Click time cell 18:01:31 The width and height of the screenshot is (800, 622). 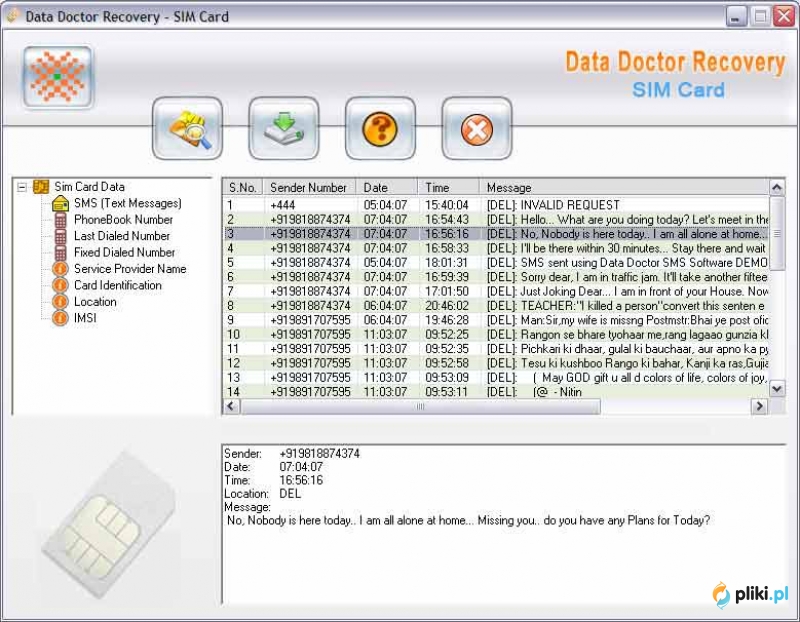[x=447, y=262]
